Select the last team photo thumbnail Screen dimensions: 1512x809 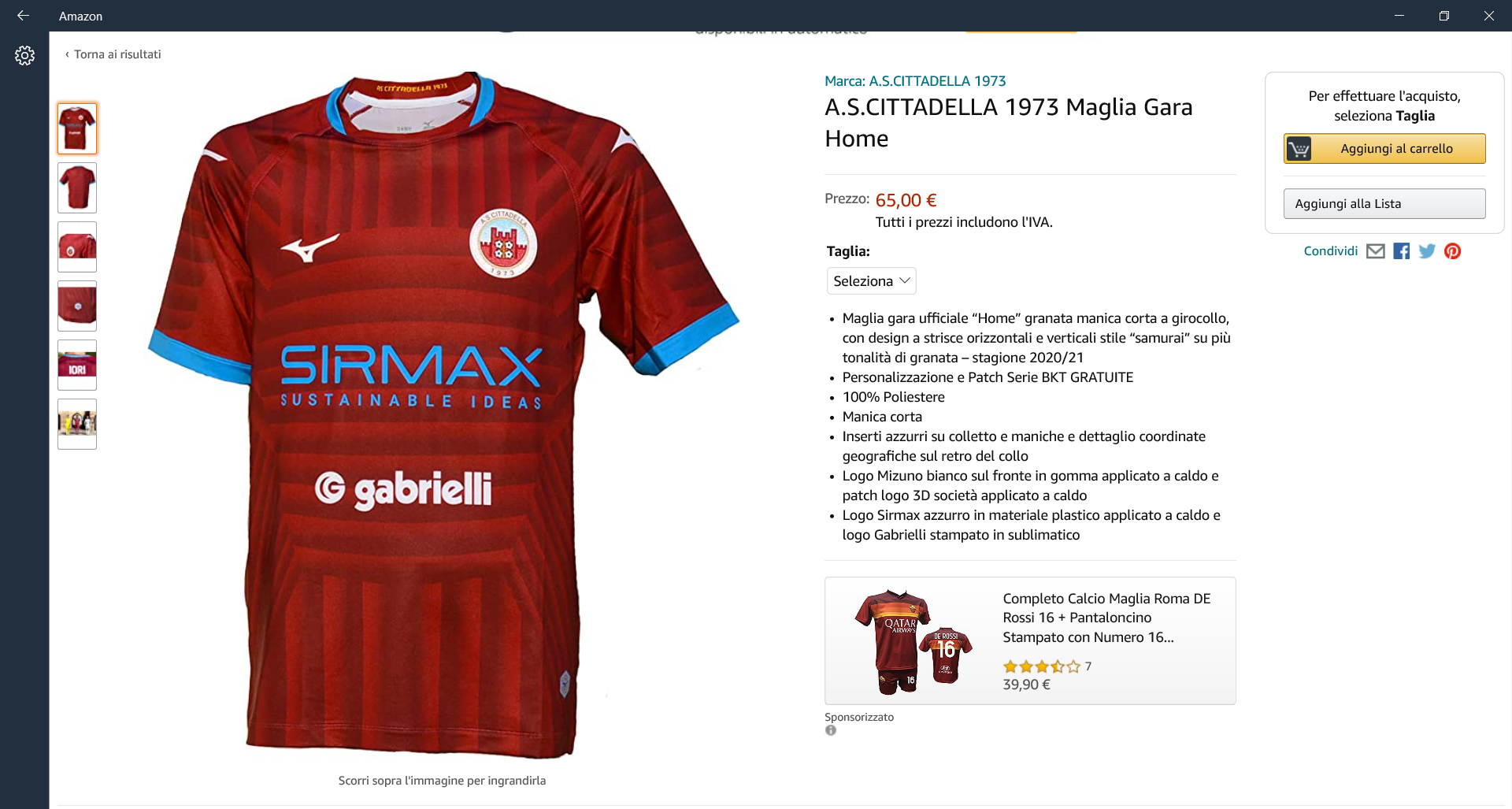tap(77, 424)
